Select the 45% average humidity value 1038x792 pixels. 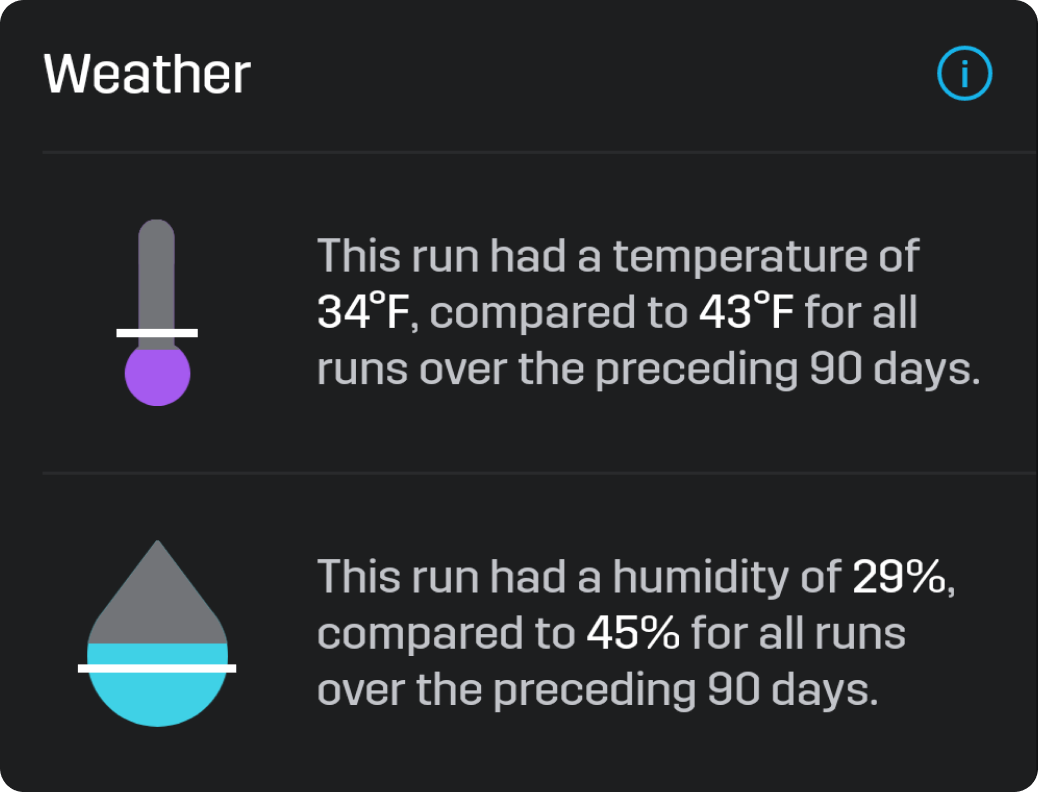point(633,633)
